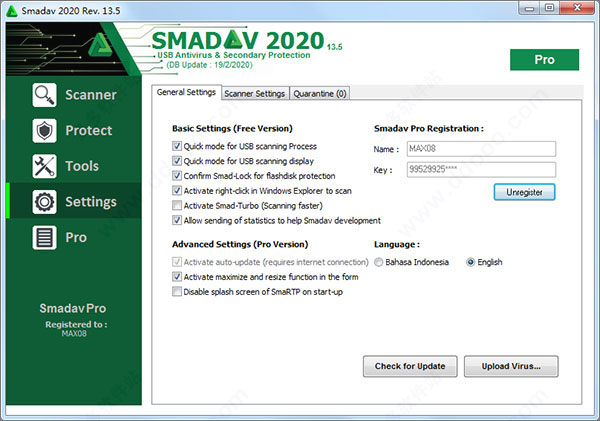Open the Pro list icon in sidebar
This screenshot has height=421, width=600.
[x=44, y=237]
